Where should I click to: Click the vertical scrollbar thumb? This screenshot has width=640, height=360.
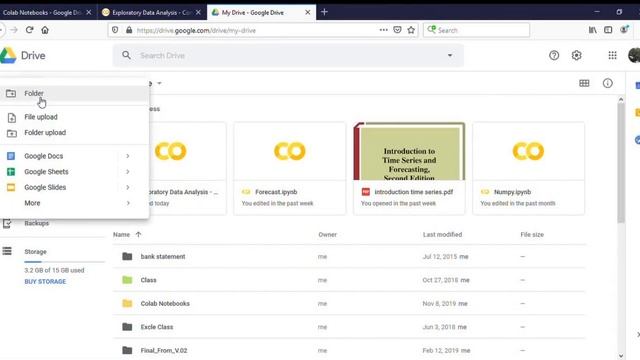[621, 162]
